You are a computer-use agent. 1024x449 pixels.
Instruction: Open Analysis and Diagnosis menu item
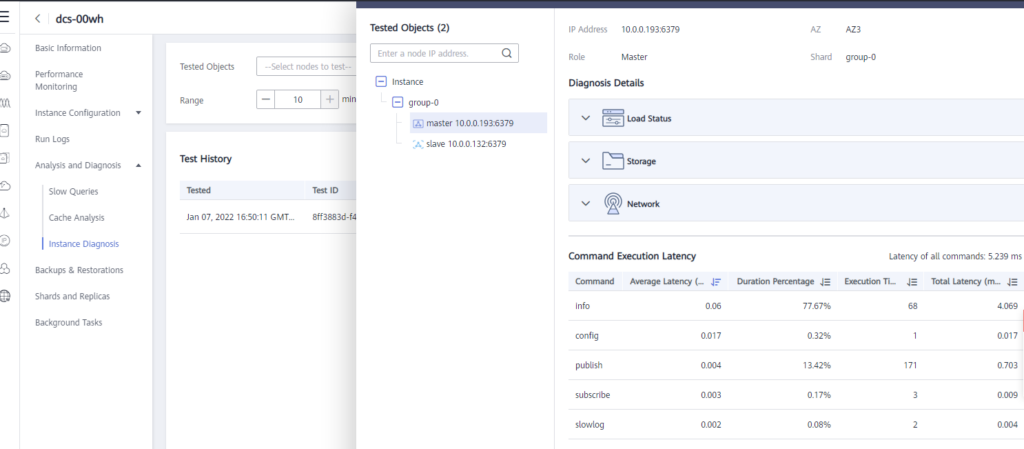coord(78,165)
